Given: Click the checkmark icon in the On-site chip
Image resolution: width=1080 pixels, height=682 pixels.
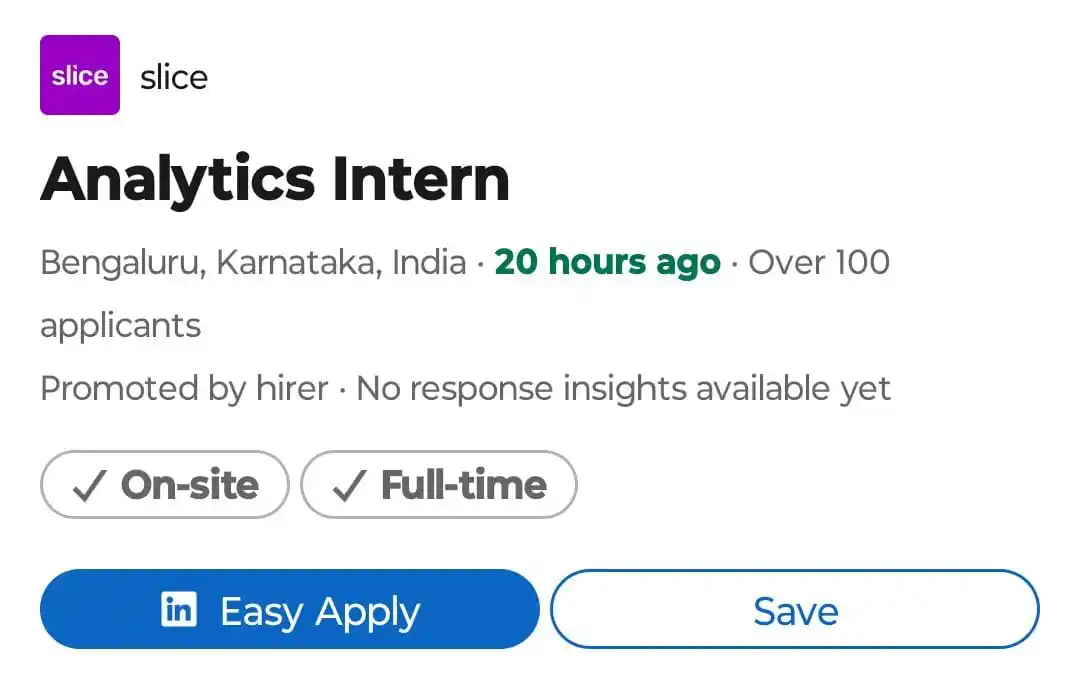Looking at the screenshot, I should 90,486.
